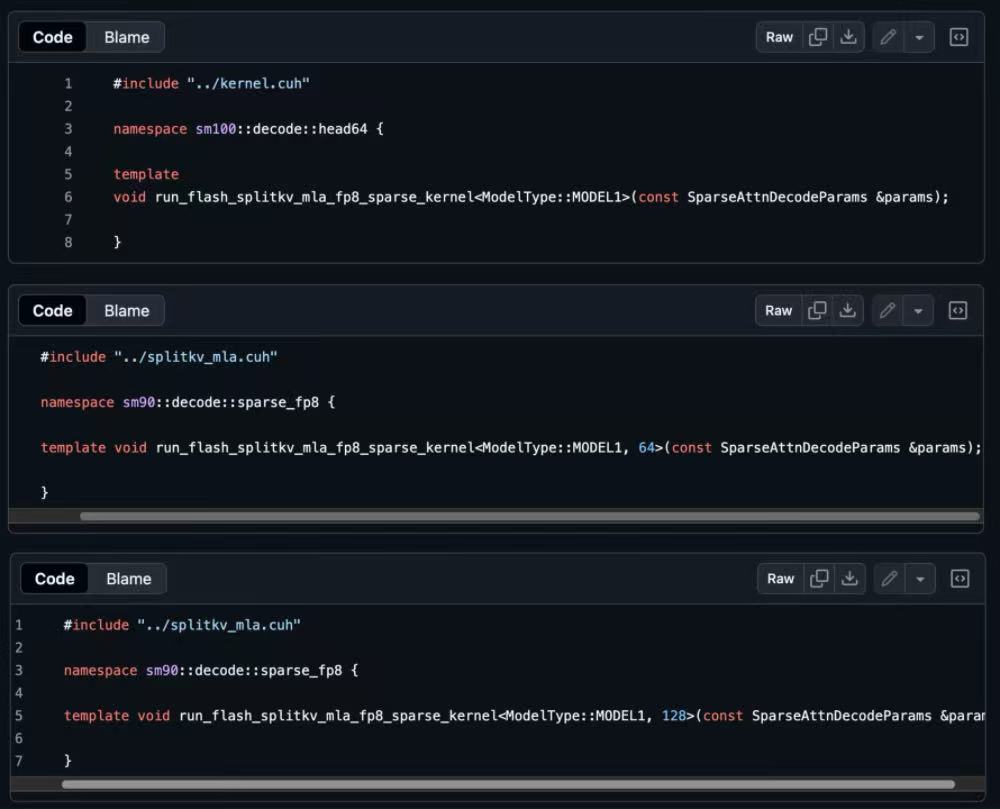Expand edit options caret in the top panel
Viewport: 1000px width, 809px height.
(918, 37)
